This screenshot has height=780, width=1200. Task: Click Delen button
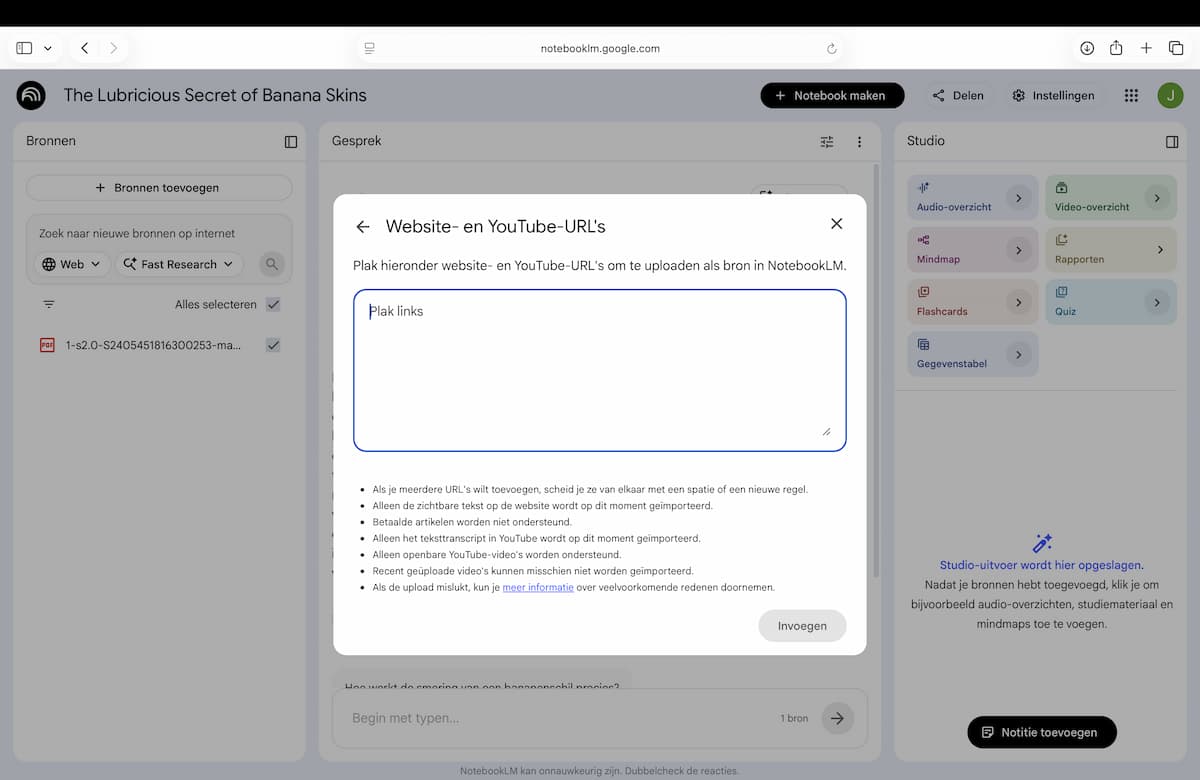pyautogui.click(x=958, y=96)
